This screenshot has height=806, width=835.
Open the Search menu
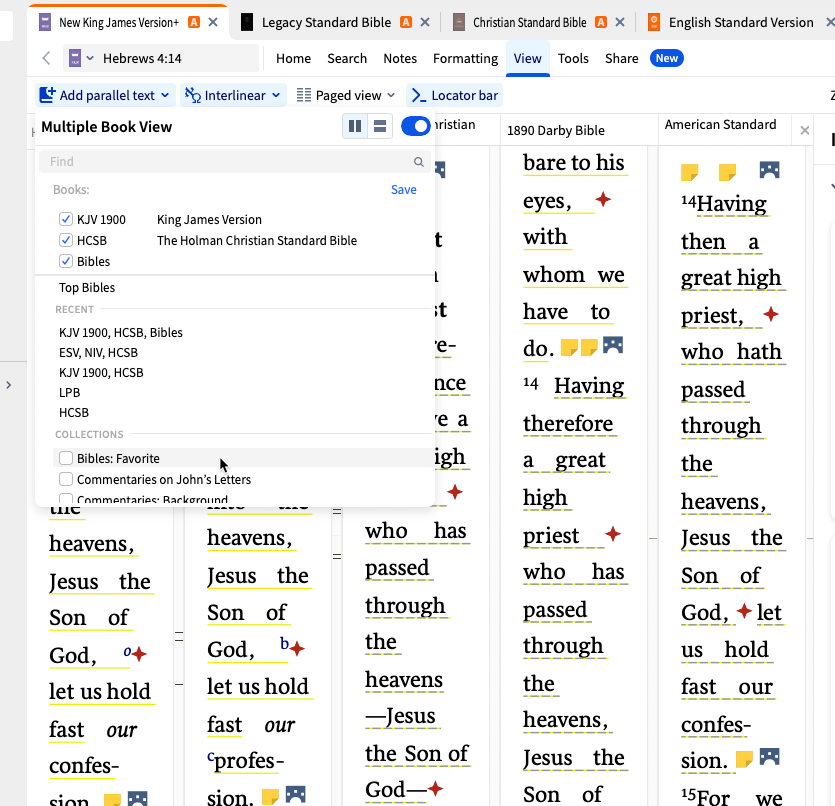pyautogui.click(x=347, y=59)
